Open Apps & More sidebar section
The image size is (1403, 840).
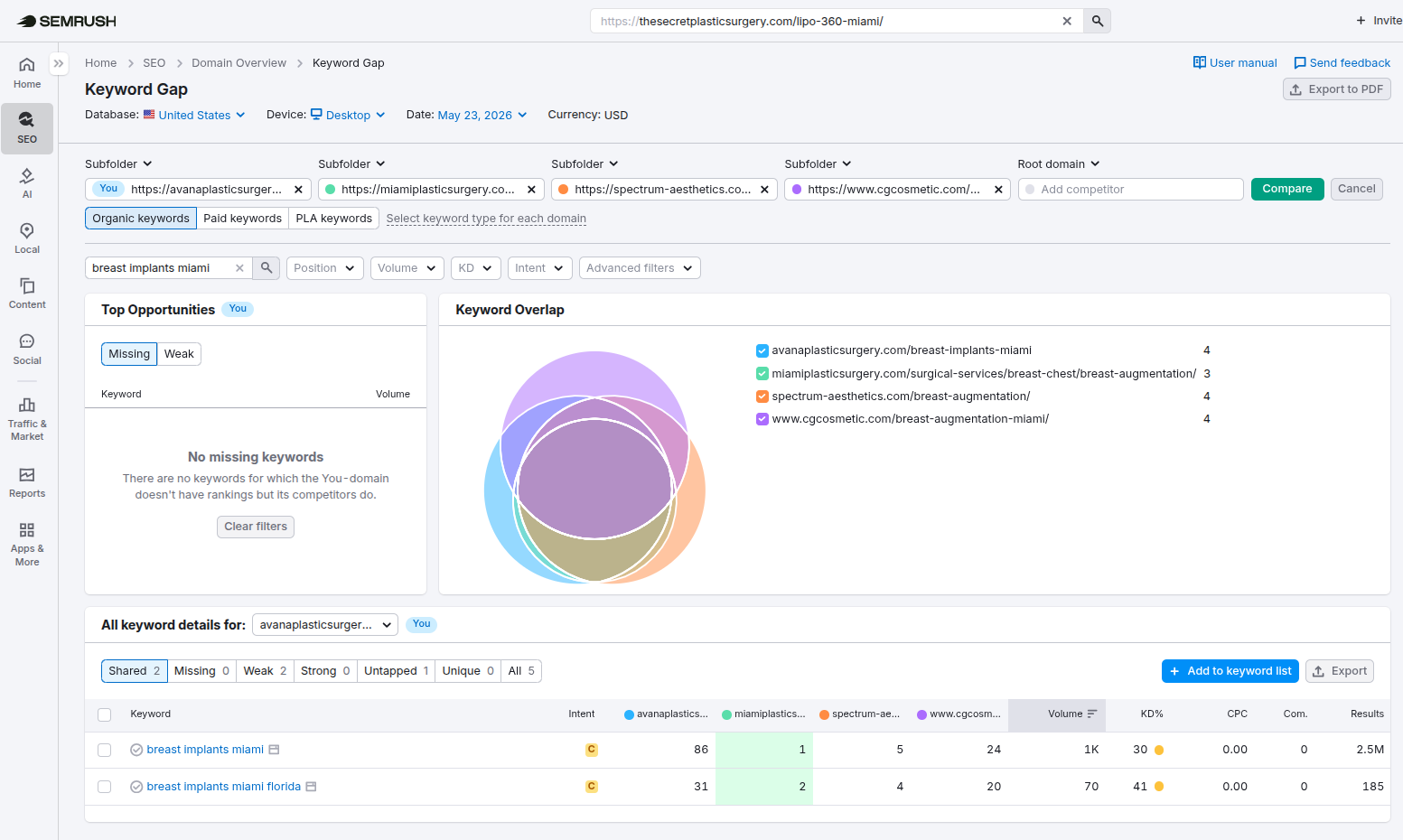click(x=27, y=543)
